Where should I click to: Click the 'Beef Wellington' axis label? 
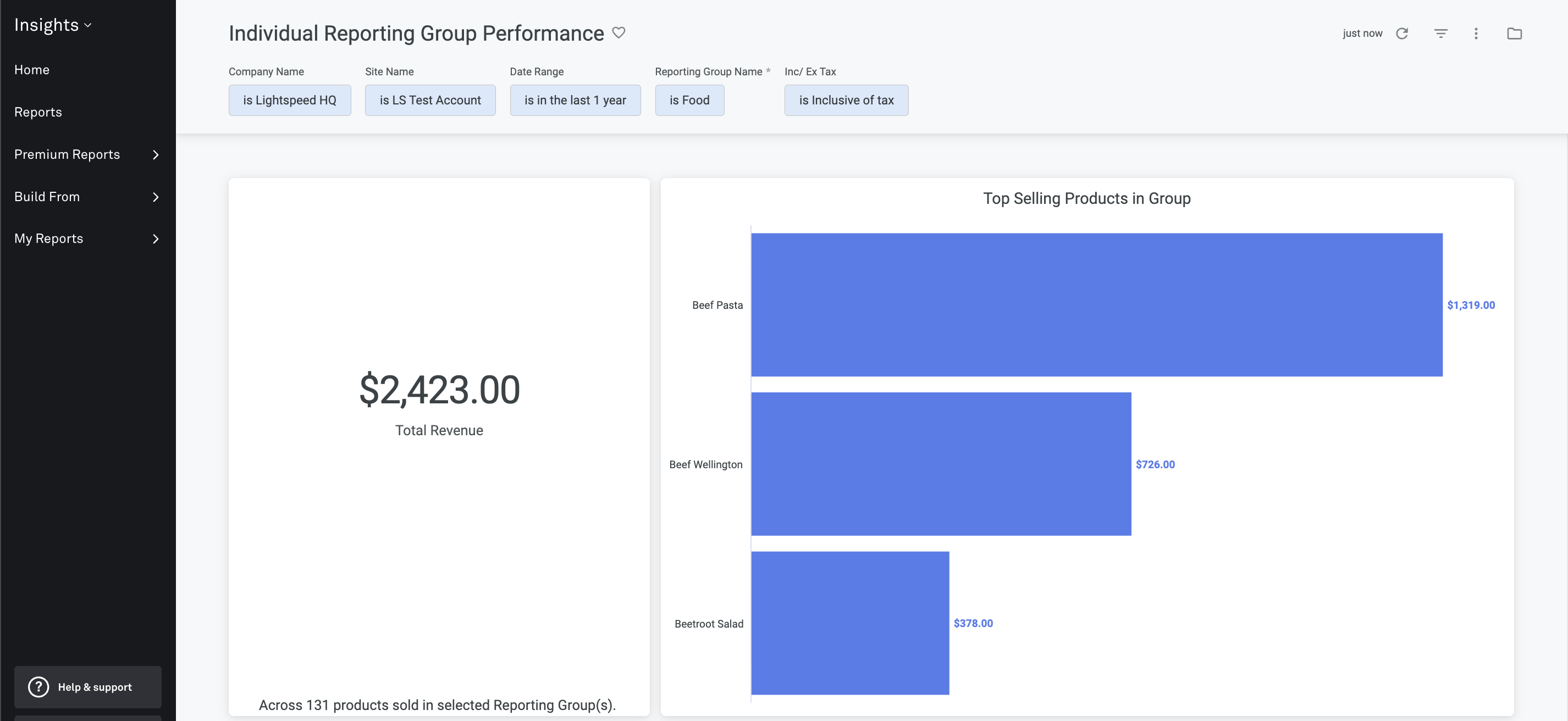pos(705,464)
